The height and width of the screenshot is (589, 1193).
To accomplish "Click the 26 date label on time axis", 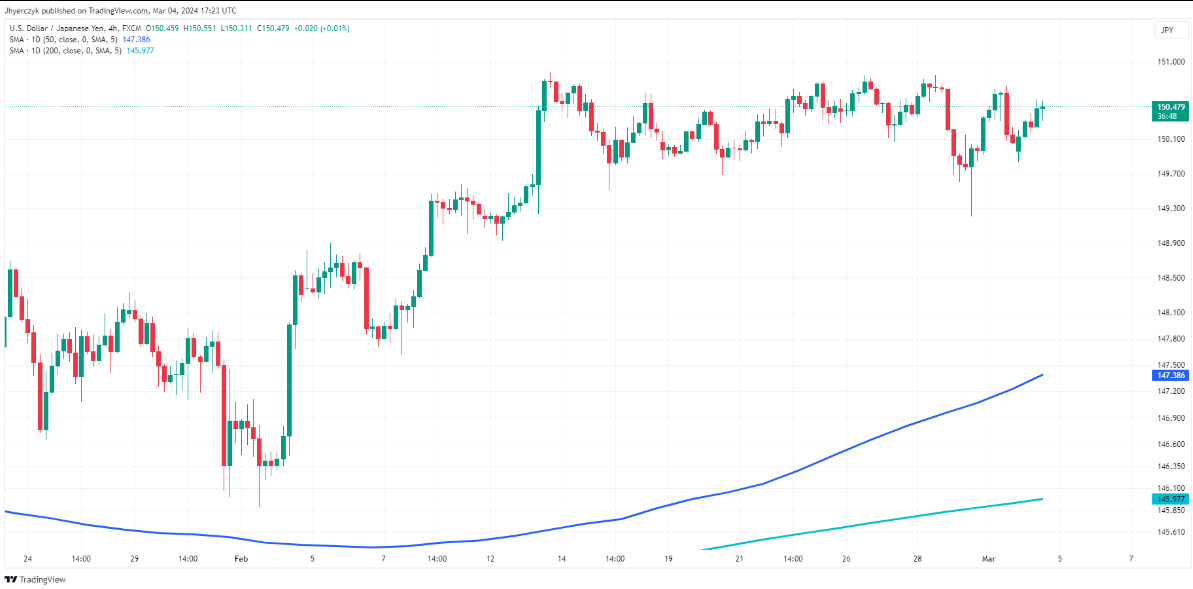I will (846, 558).
